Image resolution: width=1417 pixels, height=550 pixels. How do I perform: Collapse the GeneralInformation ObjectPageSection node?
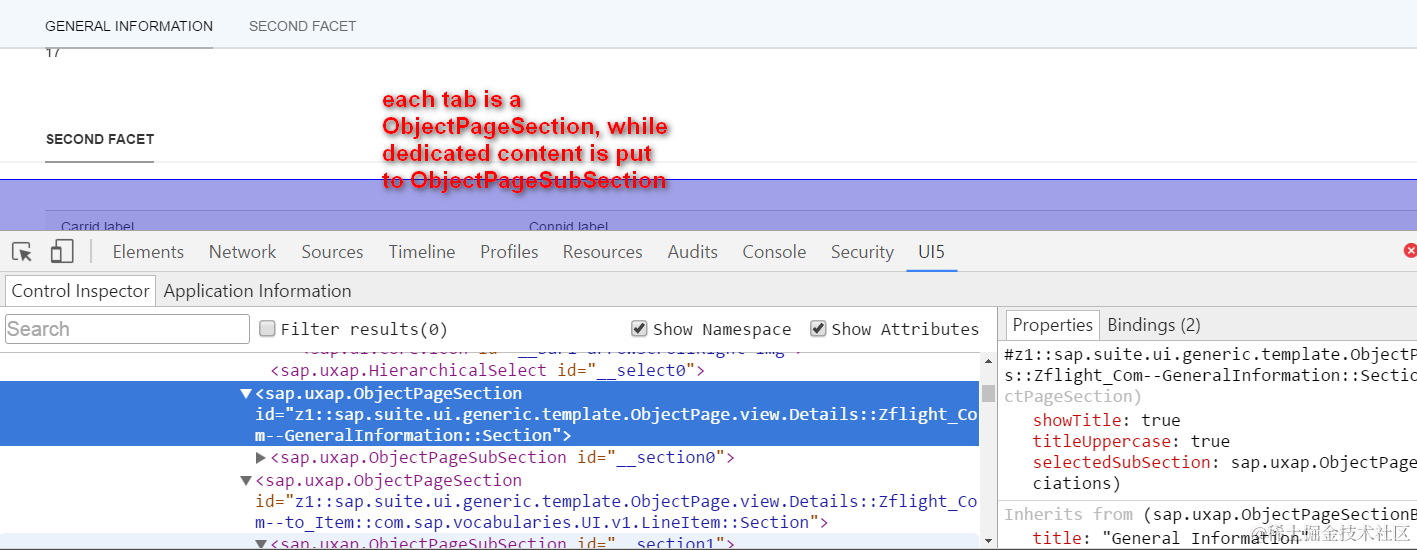tap(246, 393)
